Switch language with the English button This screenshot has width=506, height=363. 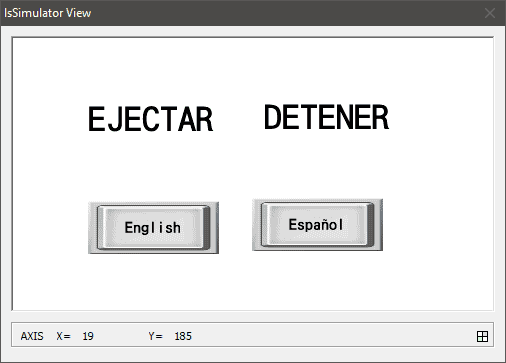pyautogui.click(x=153, y=228)
